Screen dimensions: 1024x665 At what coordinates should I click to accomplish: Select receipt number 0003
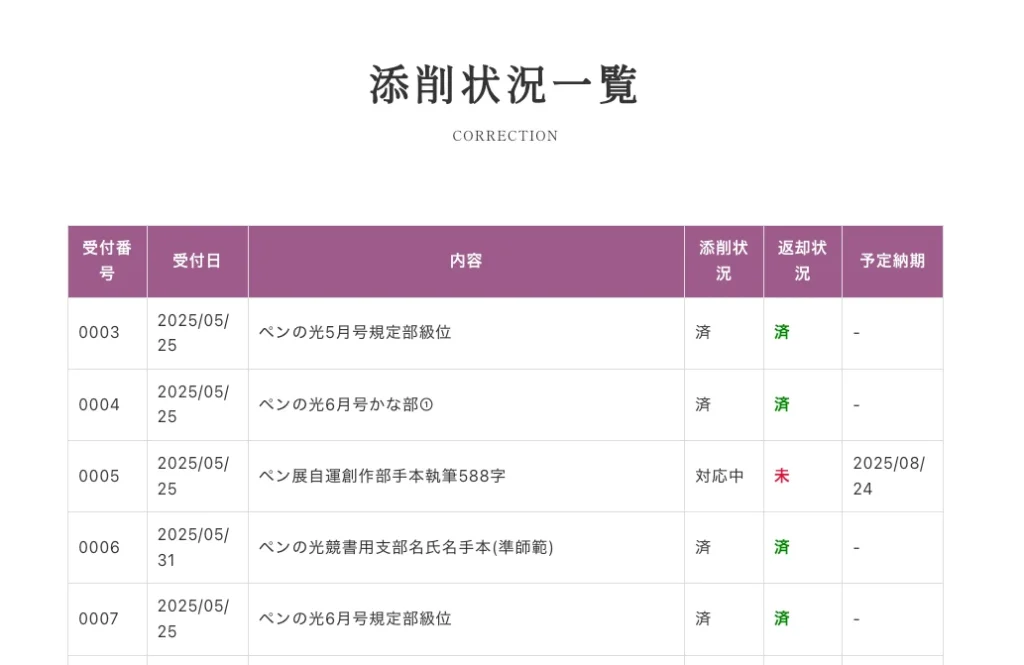coord(99,333)
